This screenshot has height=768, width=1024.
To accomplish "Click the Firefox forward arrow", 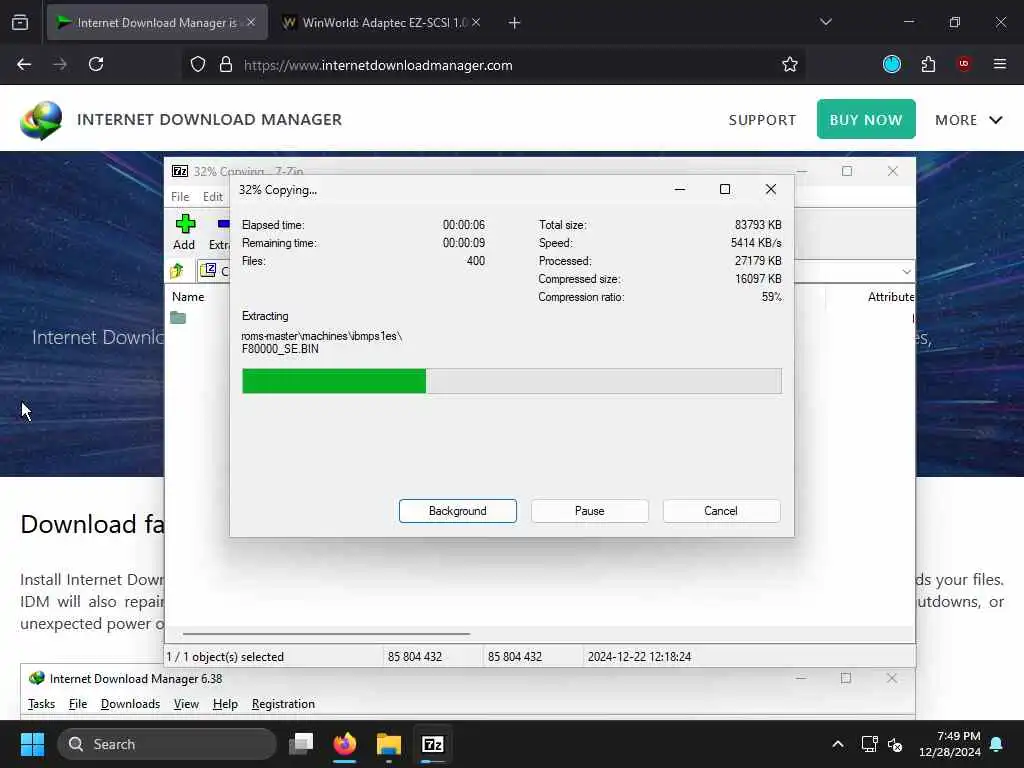I will [x=59, y=64].
